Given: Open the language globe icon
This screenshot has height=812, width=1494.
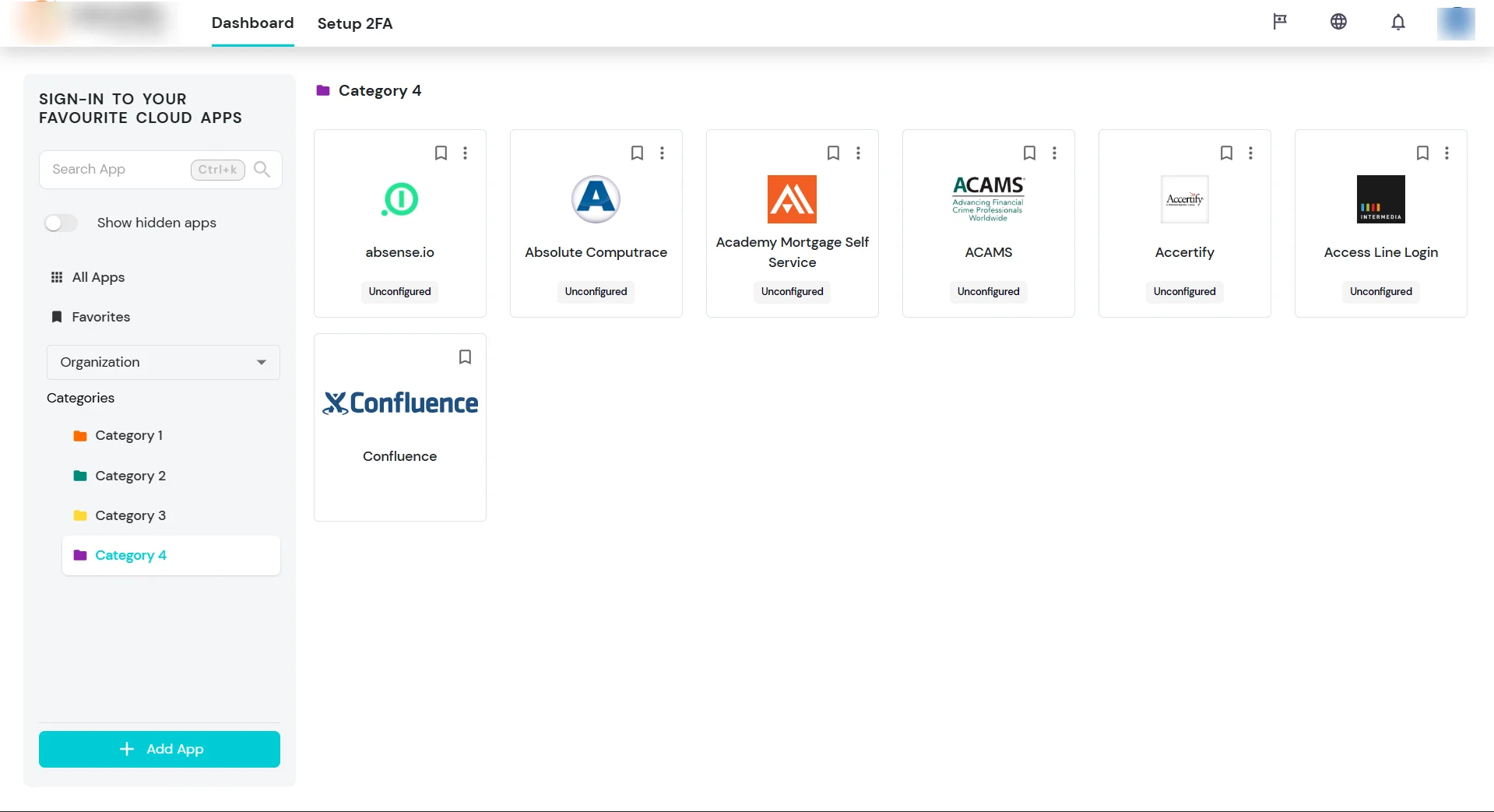Looking at the screenshot, I should pyautogui.click(x=1338, y=22).
